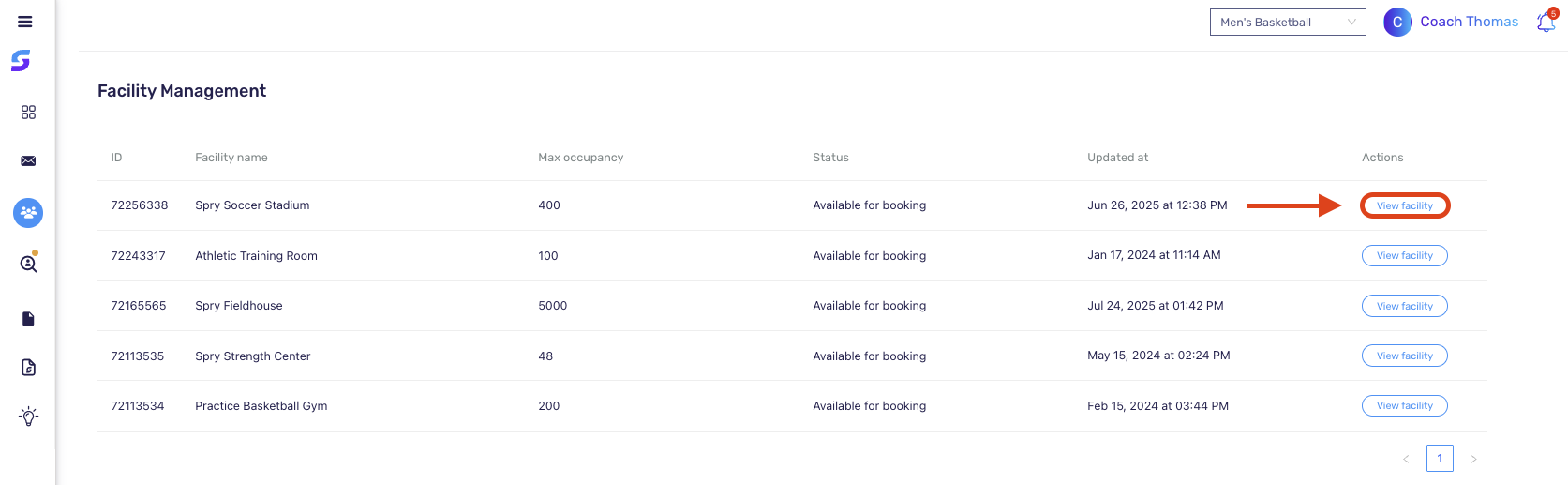Open the mail envelope icon in sidebar
This screenshot has height=485, width=1568.
click(29, 161)
